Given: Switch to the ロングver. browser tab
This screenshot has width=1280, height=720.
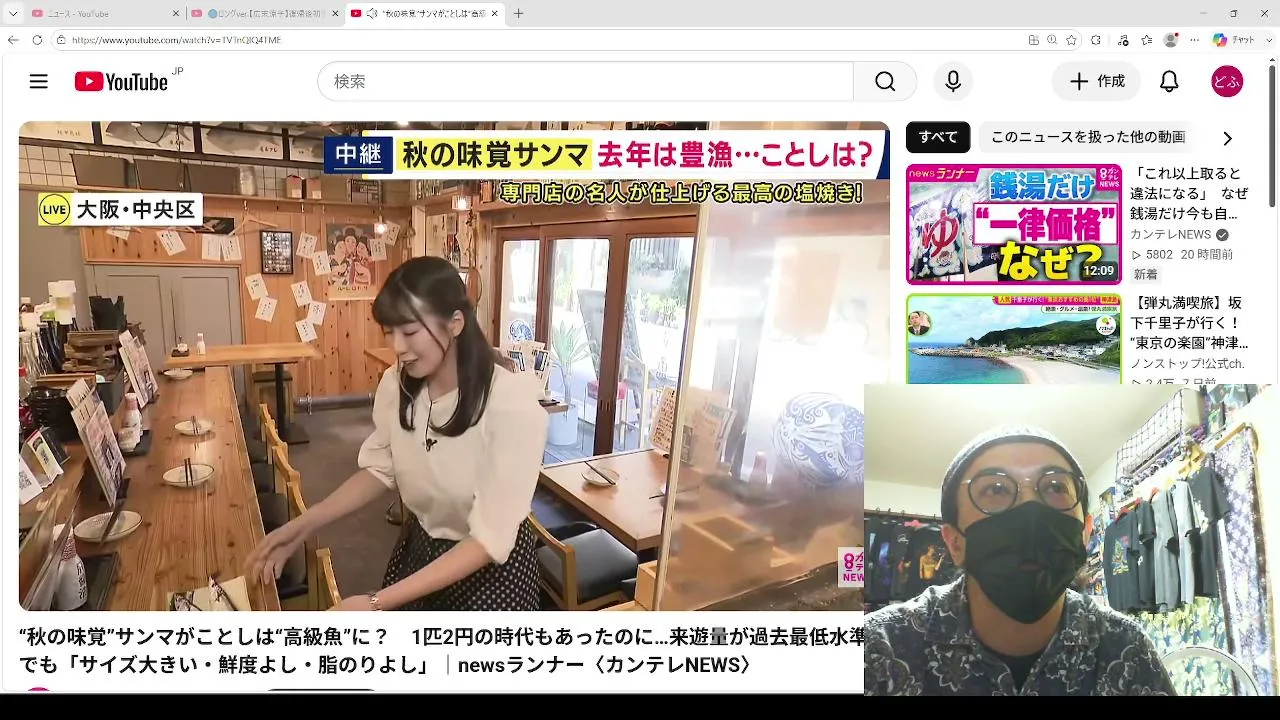Looking at the screenshot, I should (x=264, y=14).
